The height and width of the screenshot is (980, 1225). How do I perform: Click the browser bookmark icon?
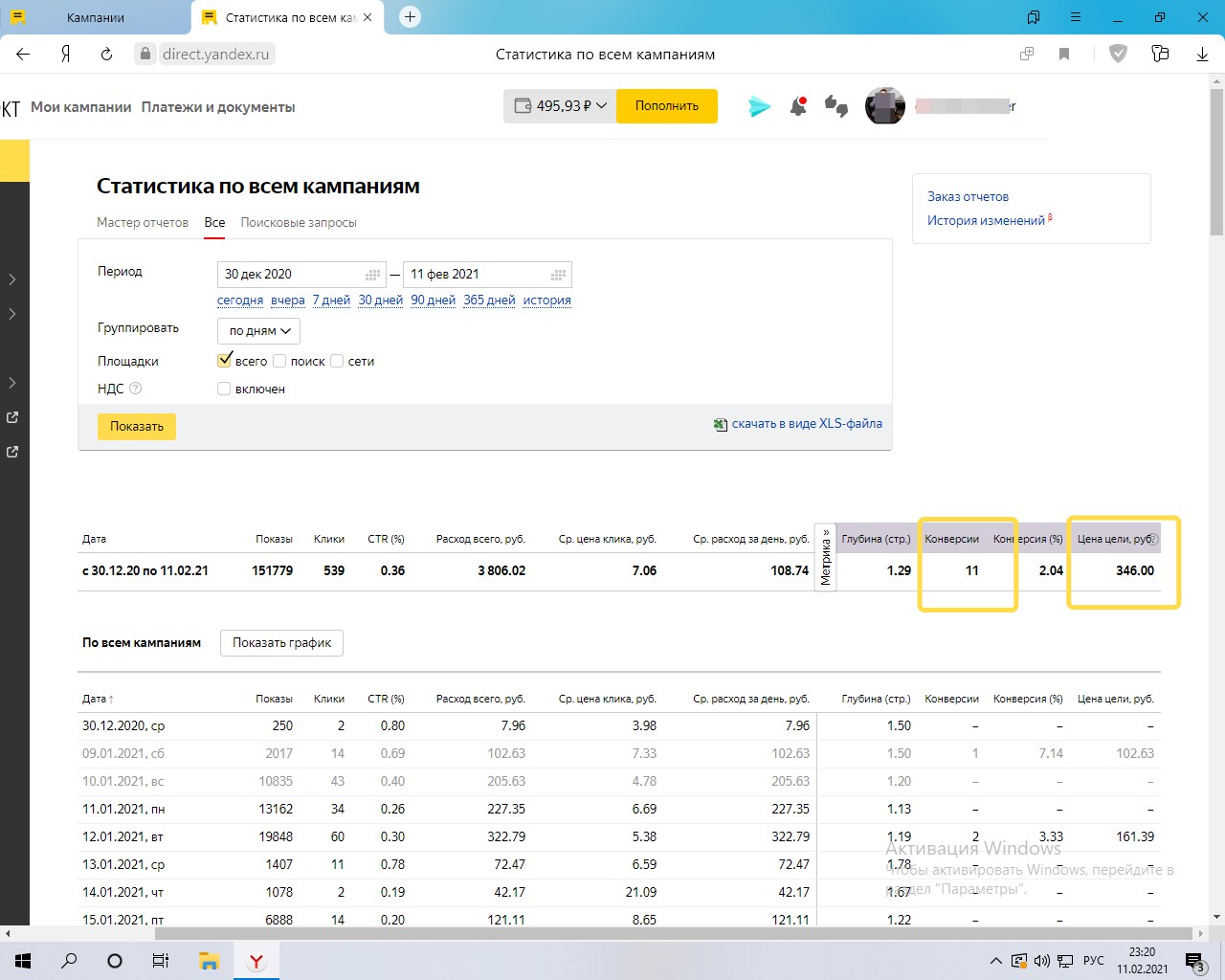tap(1064, 55)
